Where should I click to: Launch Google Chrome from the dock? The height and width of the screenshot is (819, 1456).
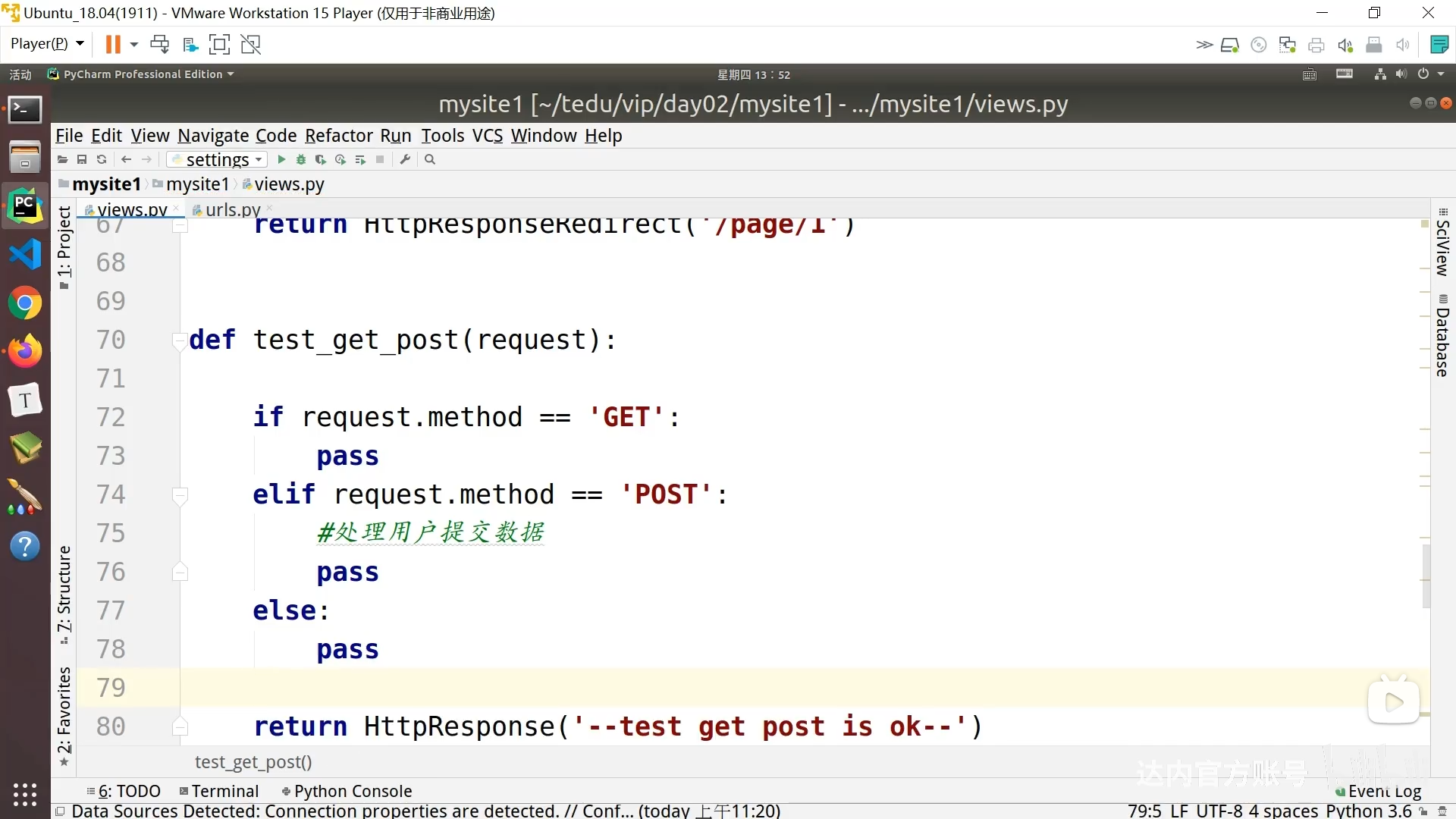(x=25, y=303)
